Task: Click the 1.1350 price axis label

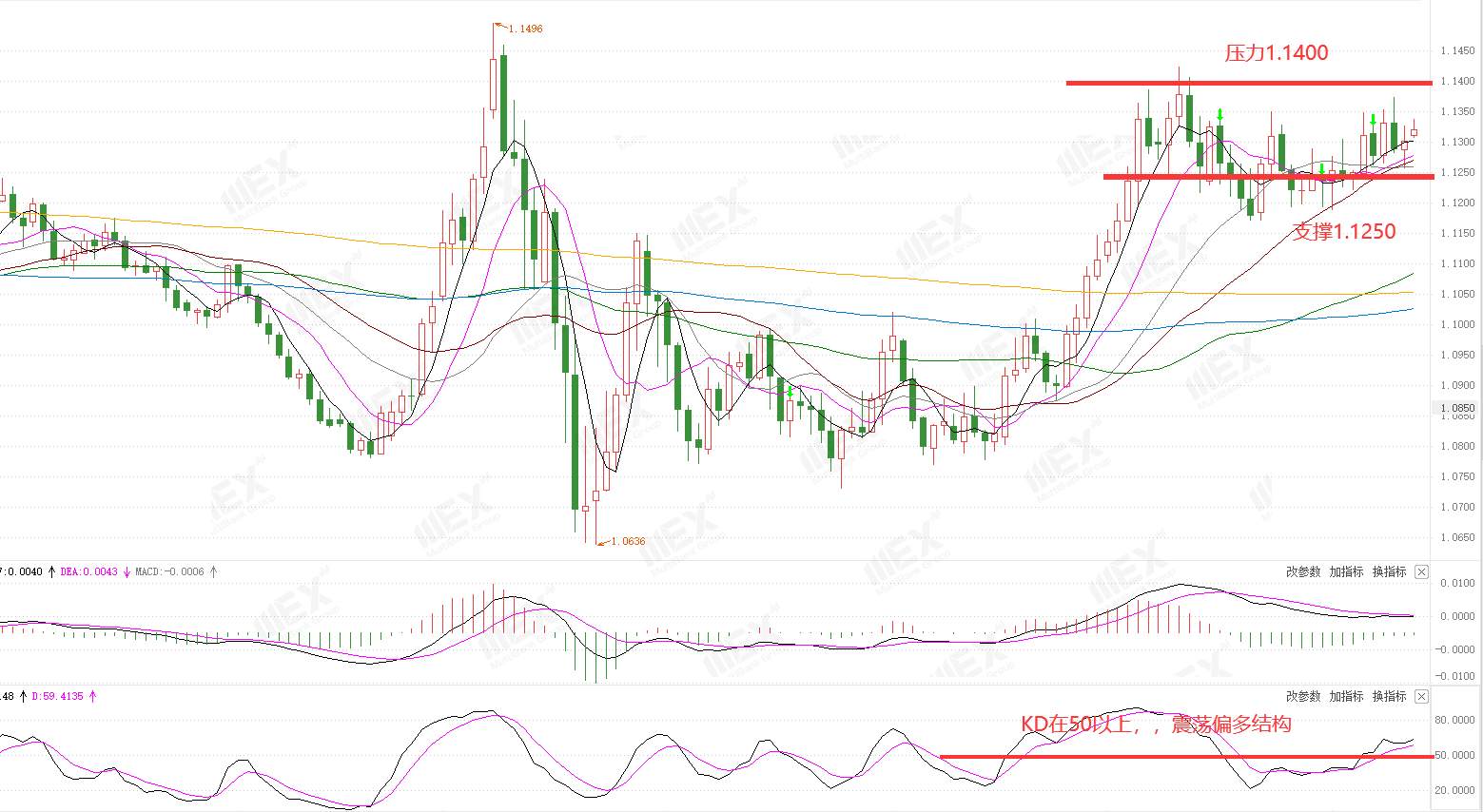Action: click(x=1457, y=111)
